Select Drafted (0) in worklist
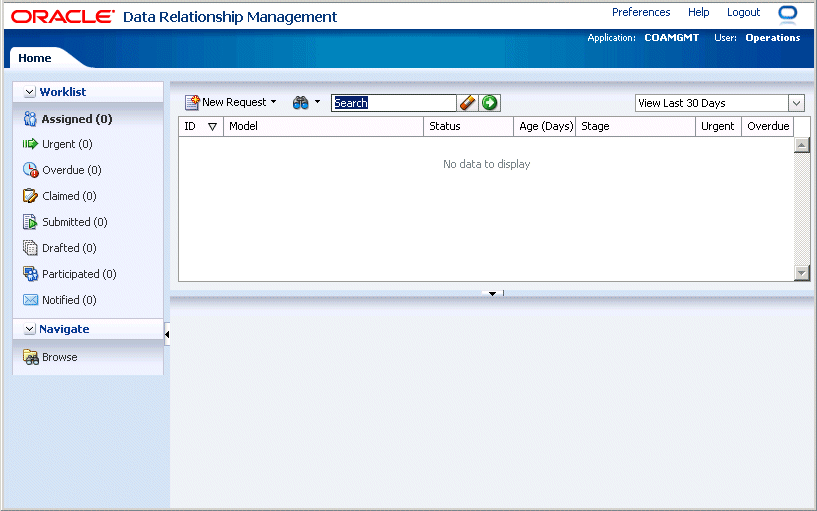 (69, 248)
